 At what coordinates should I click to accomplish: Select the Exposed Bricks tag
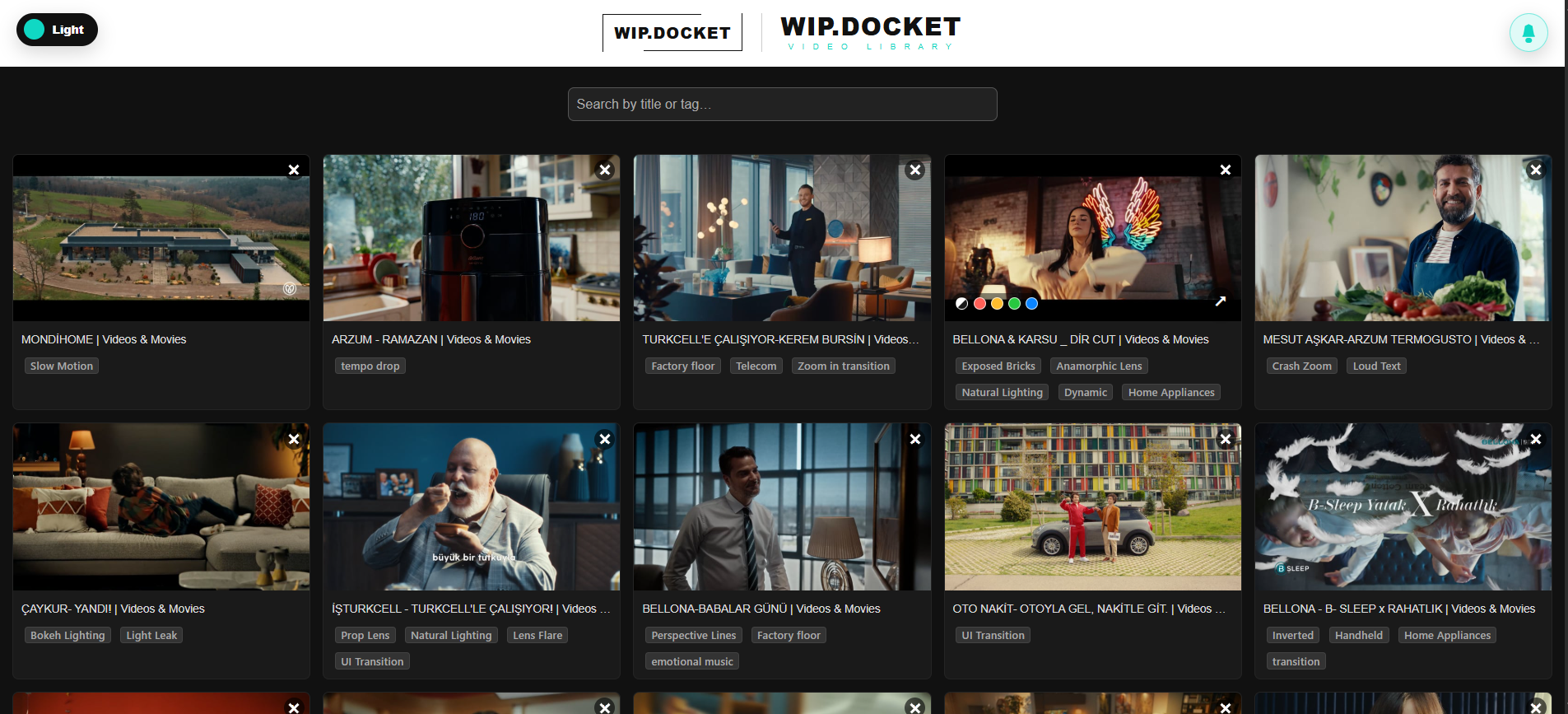[998, 366]
